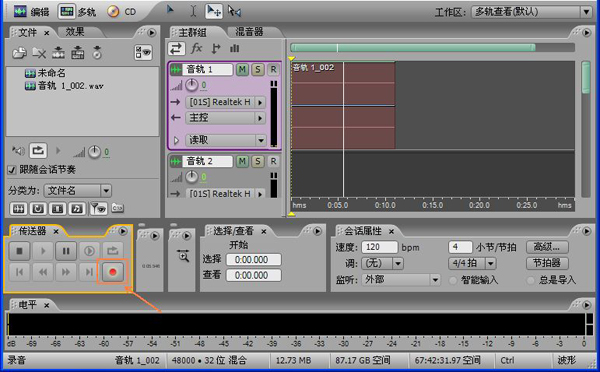This screenshot has width=600, height=372.
Task: Show the sends controls icon
Action: (216, 49)
